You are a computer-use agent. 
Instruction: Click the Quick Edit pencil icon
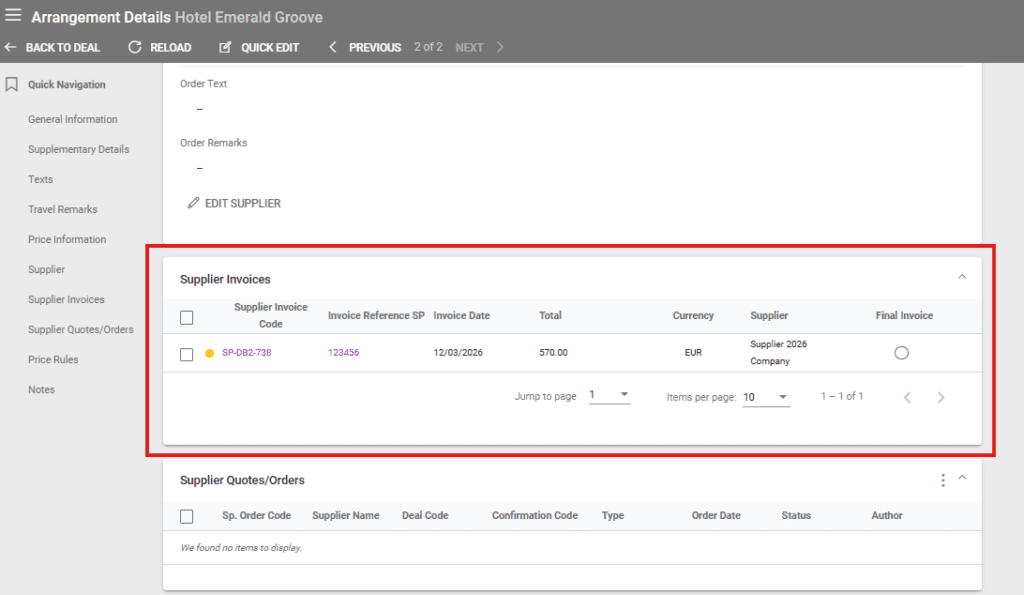click(225, 47)
